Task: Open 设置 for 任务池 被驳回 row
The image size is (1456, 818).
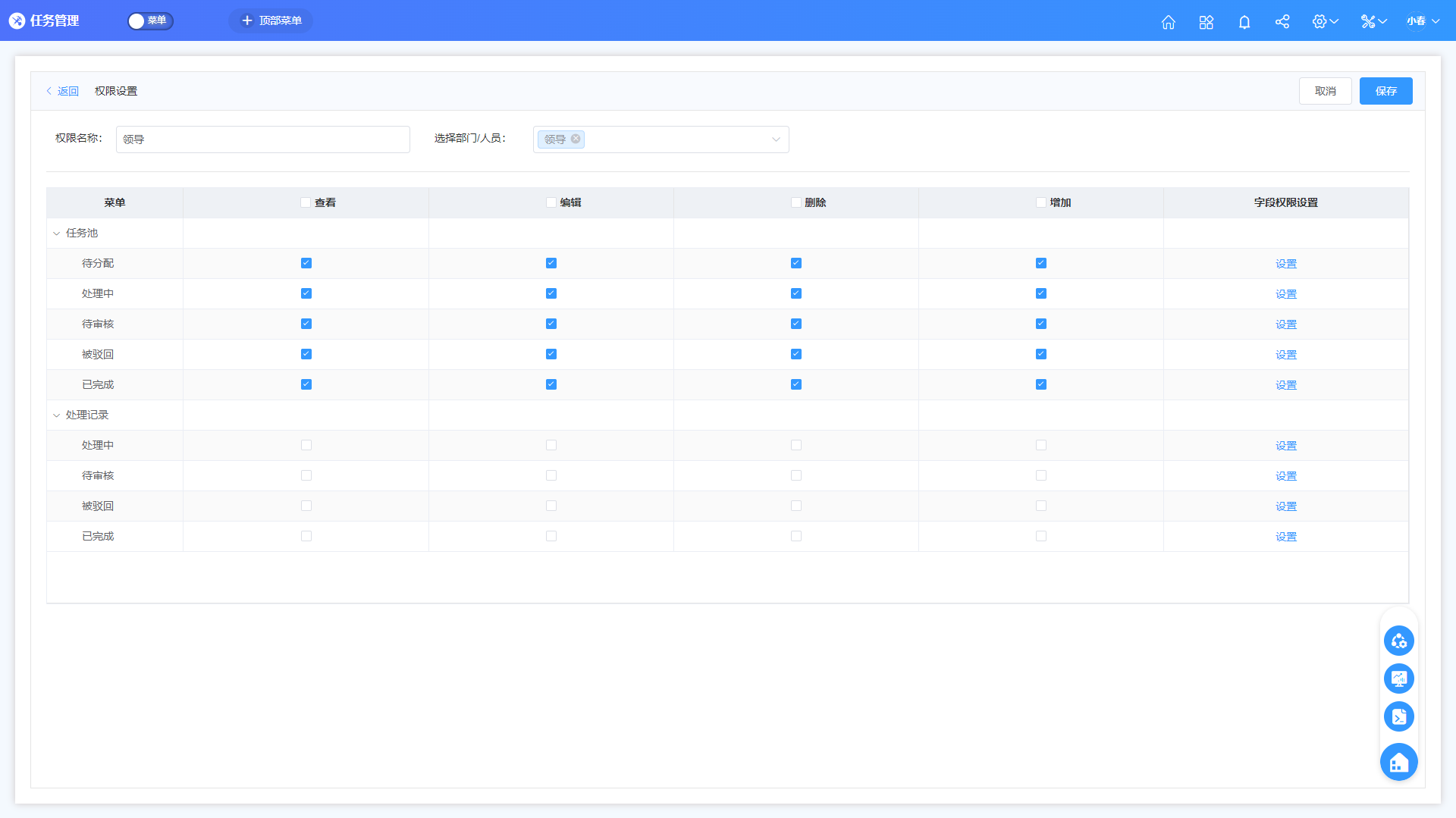Action: tap(1285, 355)
